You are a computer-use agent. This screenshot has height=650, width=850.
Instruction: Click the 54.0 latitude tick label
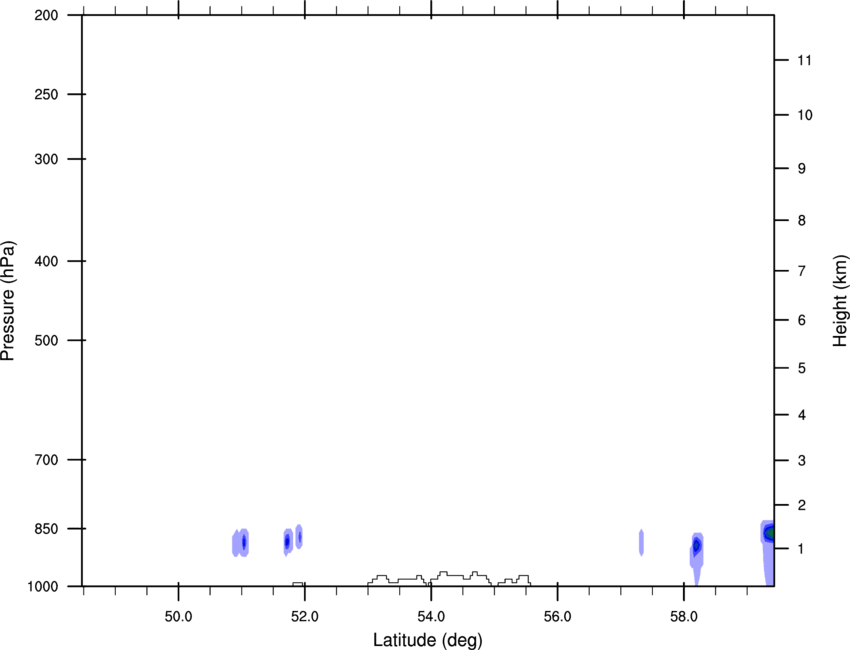click(x=431, y=617)
